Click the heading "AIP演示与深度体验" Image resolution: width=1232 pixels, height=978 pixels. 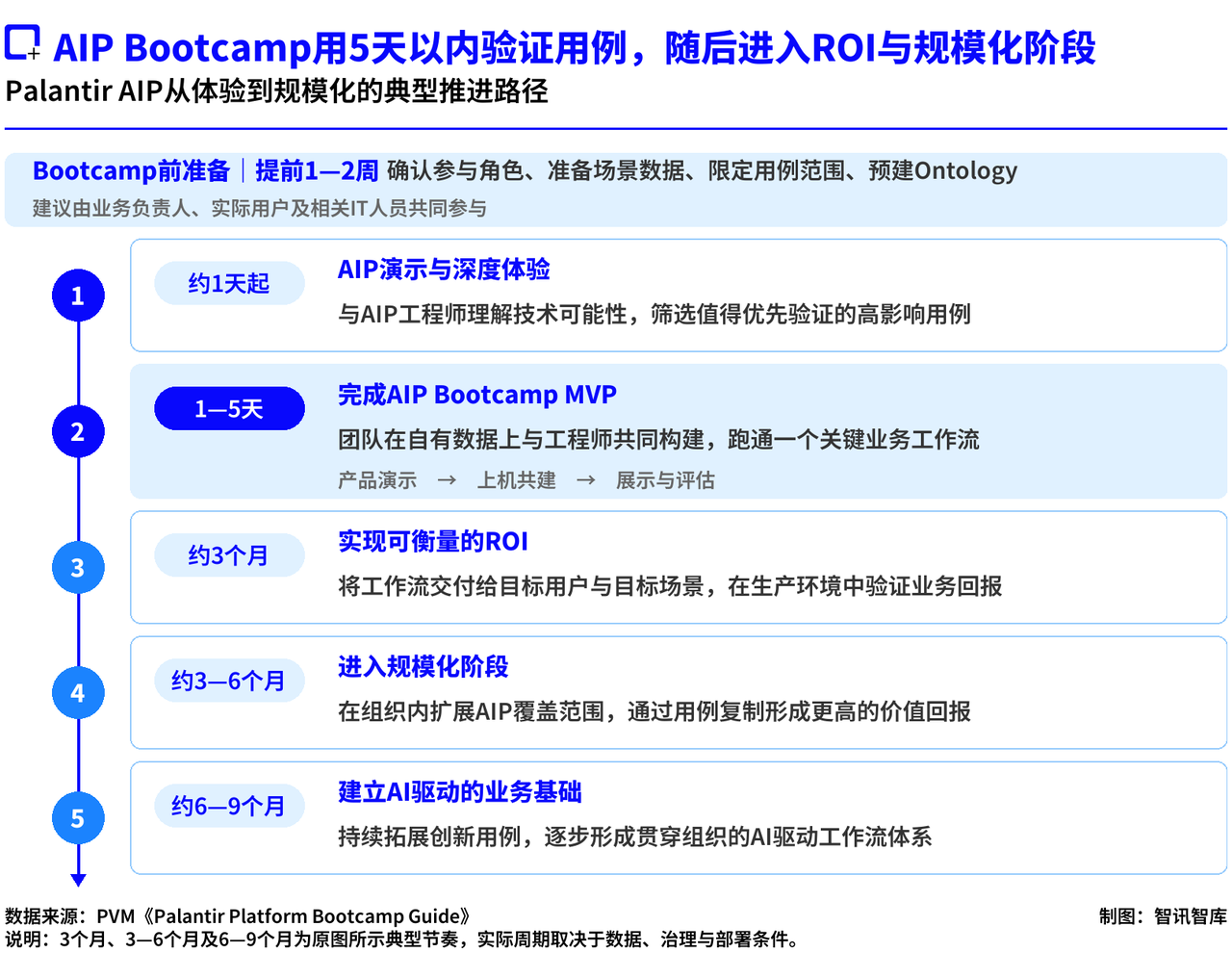tap(444, 270)
